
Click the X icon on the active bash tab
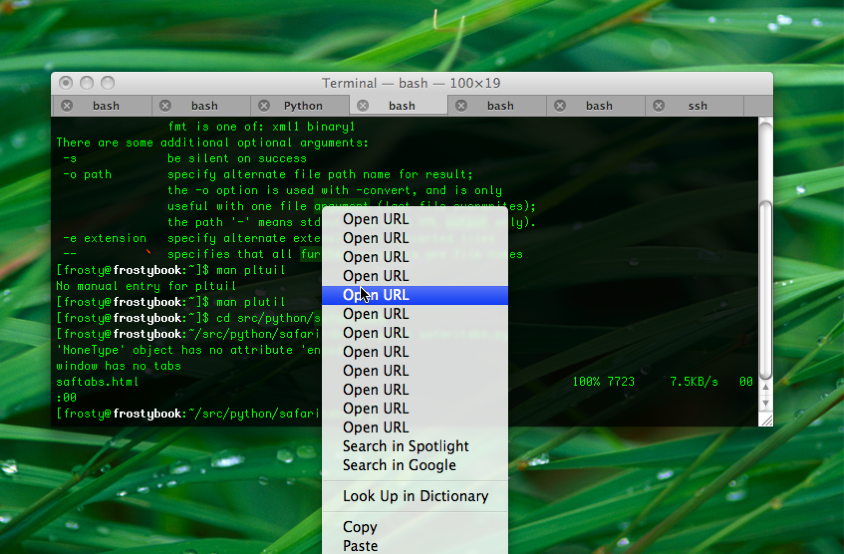point(363,106)
